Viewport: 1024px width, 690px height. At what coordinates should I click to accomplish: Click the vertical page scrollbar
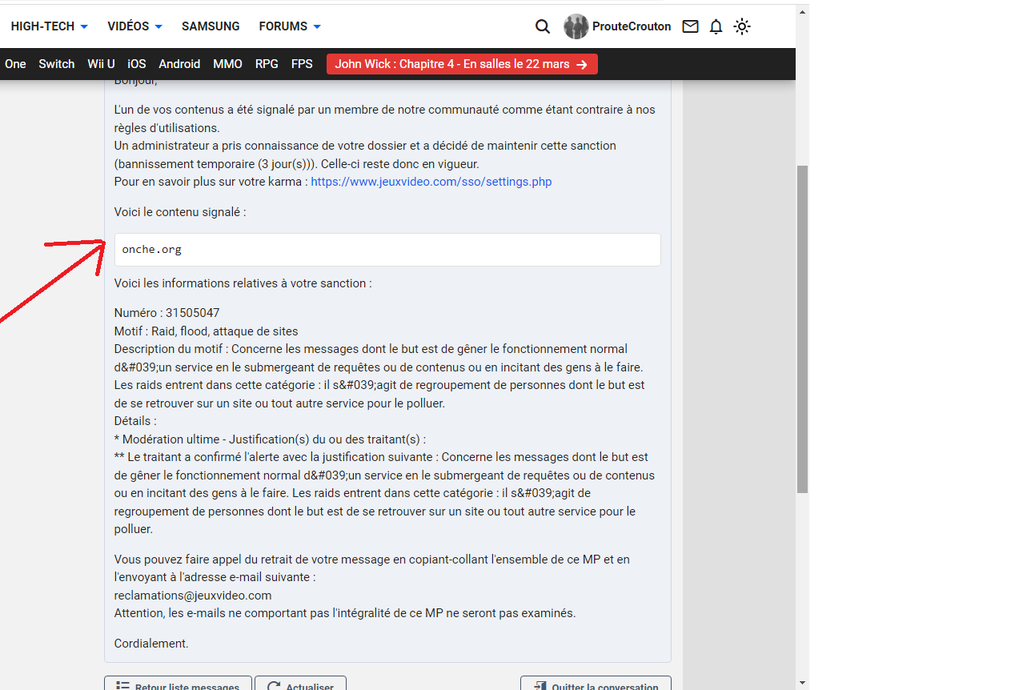tap(802, 330)
